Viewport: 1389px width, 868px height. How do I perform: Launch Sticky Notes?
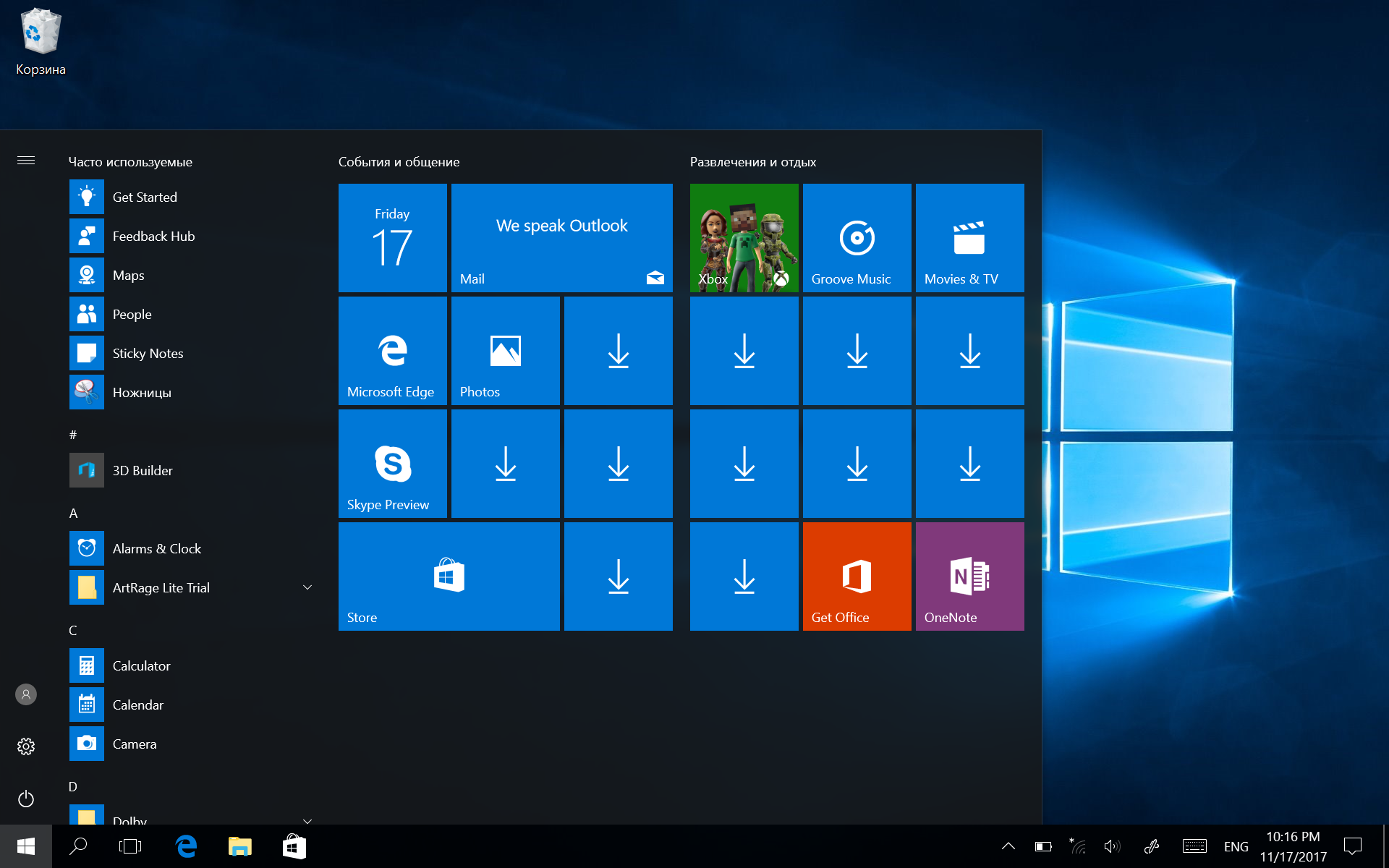(x=192, y=353)
